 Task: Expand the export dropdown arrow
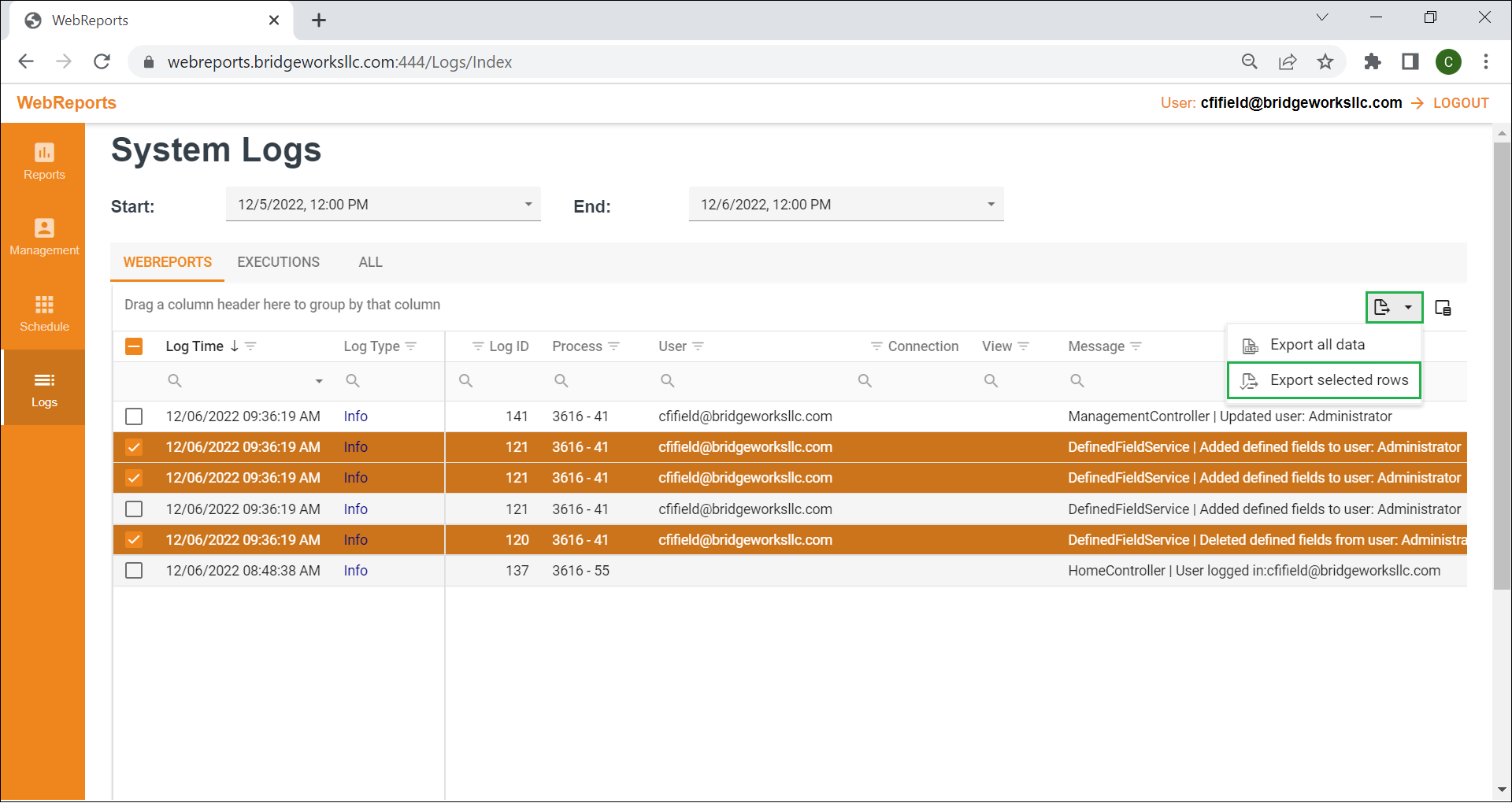1409,307
